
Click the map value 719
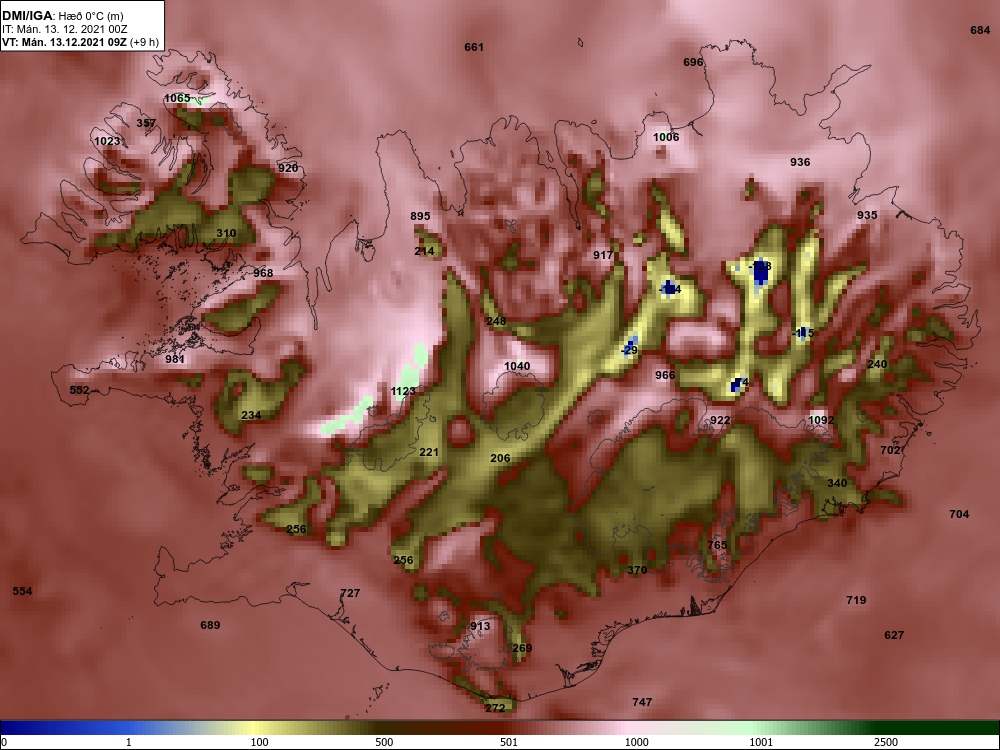[x=856, y=600]
